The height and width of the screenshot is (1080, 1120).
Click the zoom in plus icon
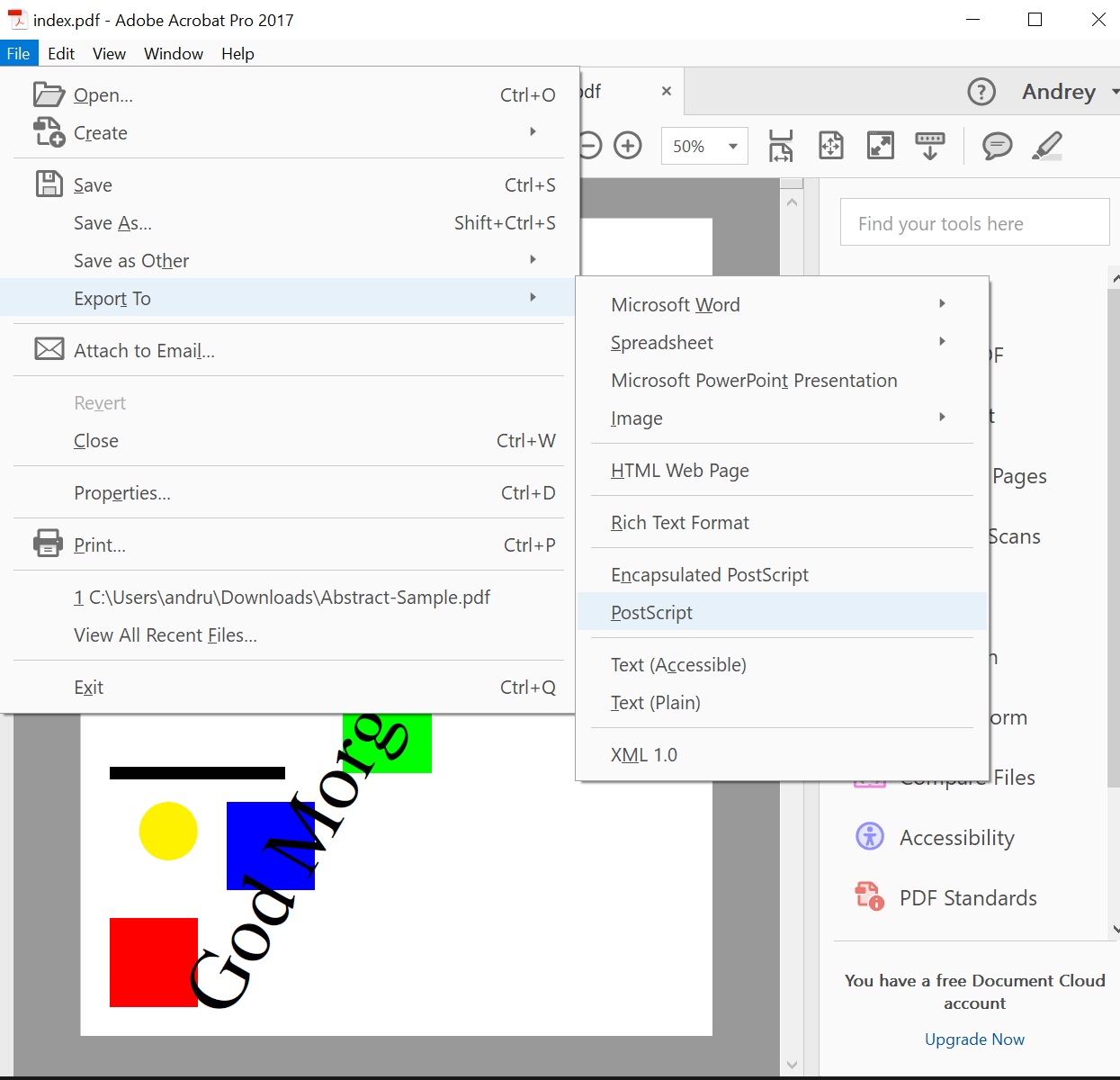tap(627, 145)
